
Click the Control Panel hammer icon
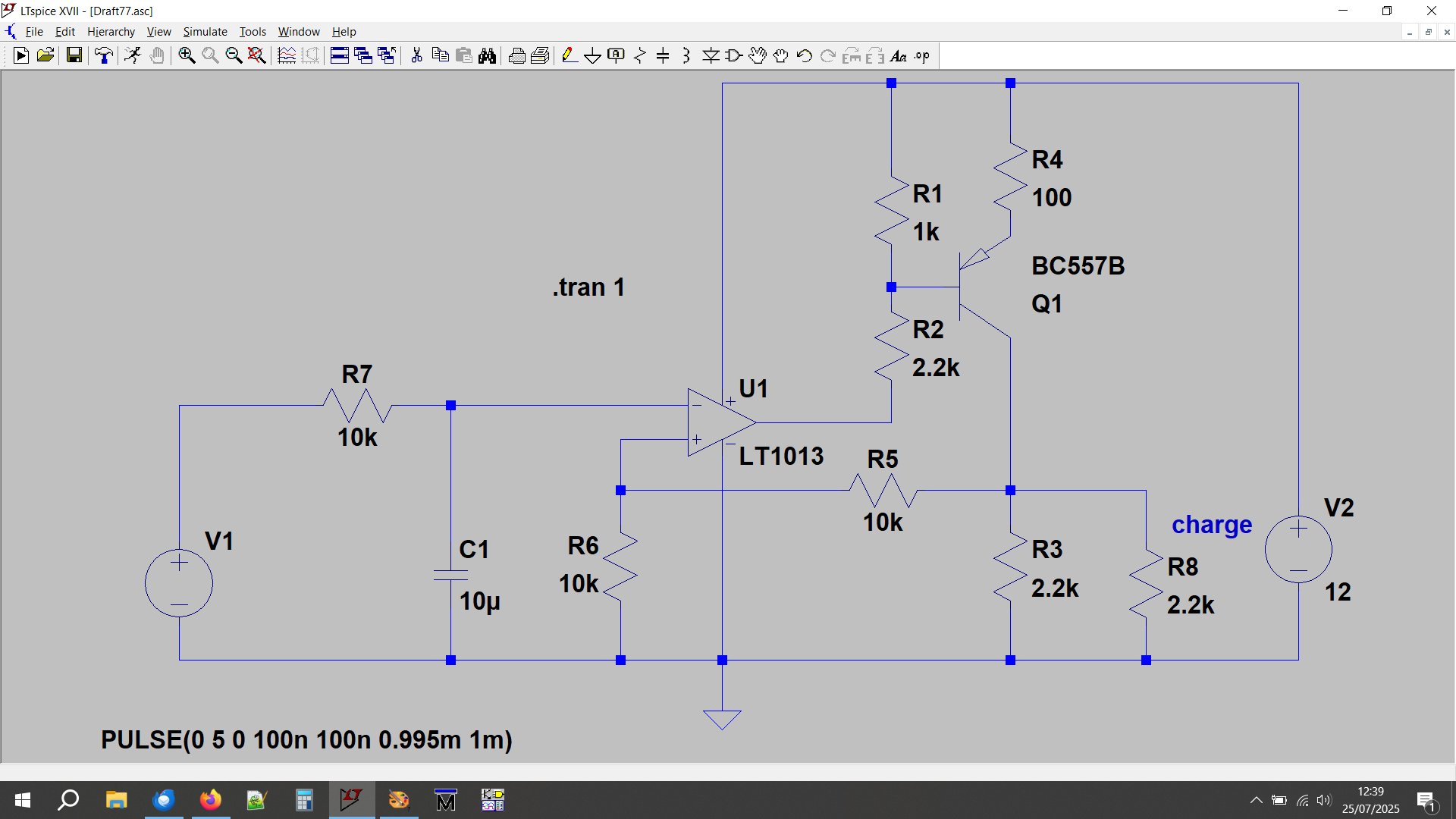[104, 55]
